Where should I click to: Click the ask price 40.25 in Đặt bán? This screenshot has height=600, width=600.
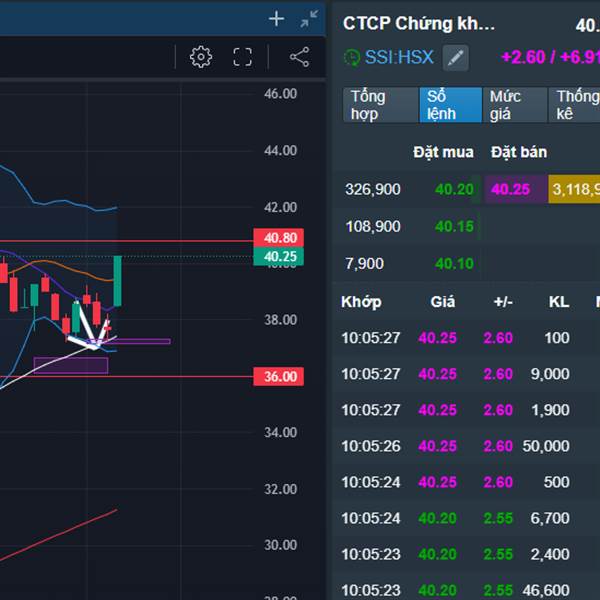[x=510, y=189]
